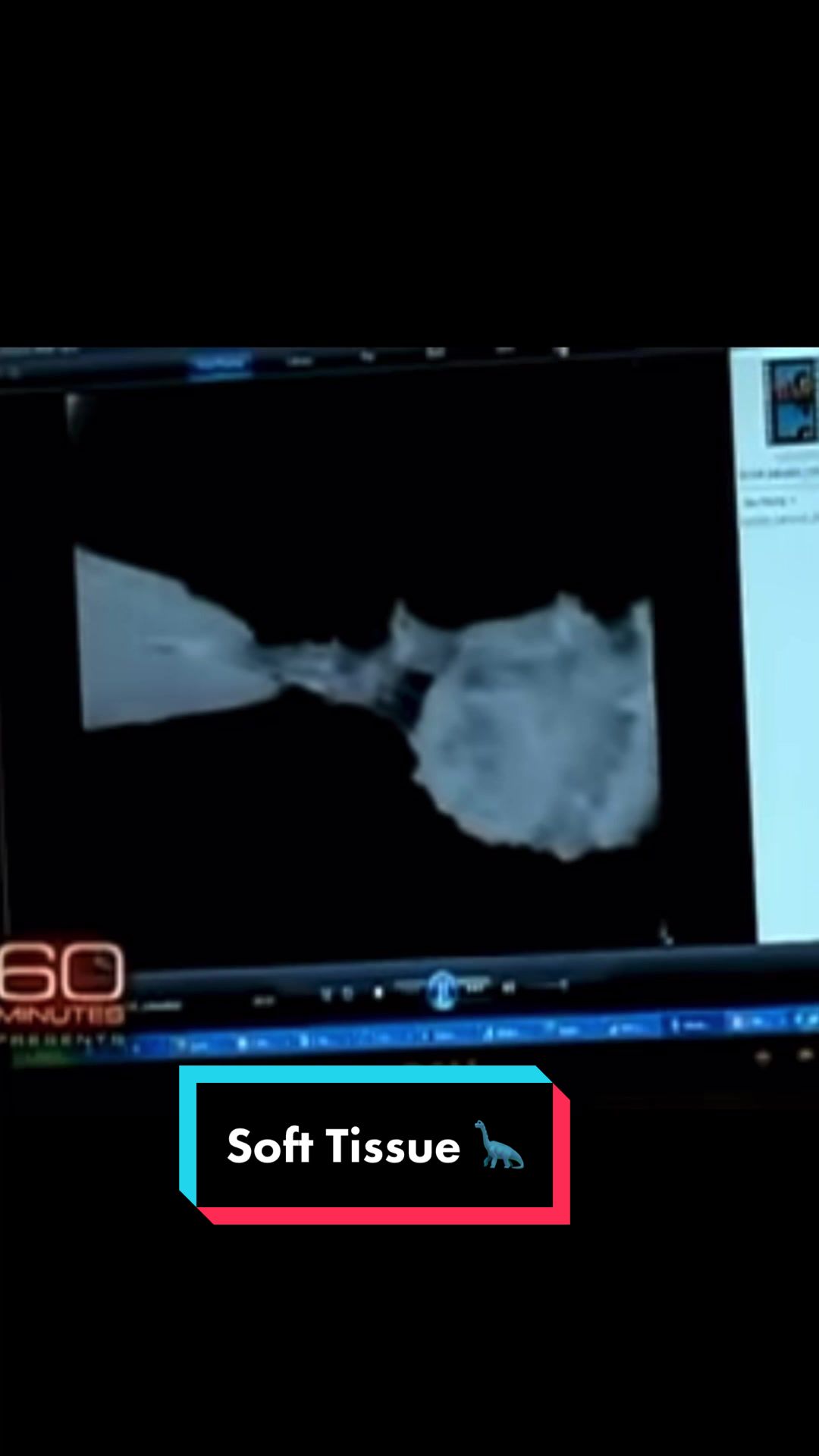Click the 60 Minutes Presents logo

tap(62, 995)
